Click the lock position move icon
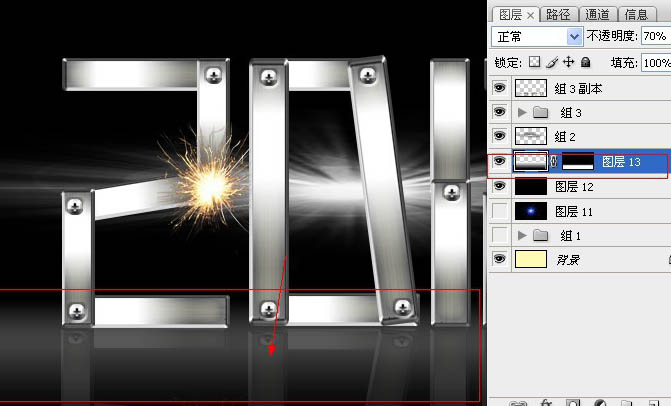This screenshot has width=671, height=406. point(567,62)
